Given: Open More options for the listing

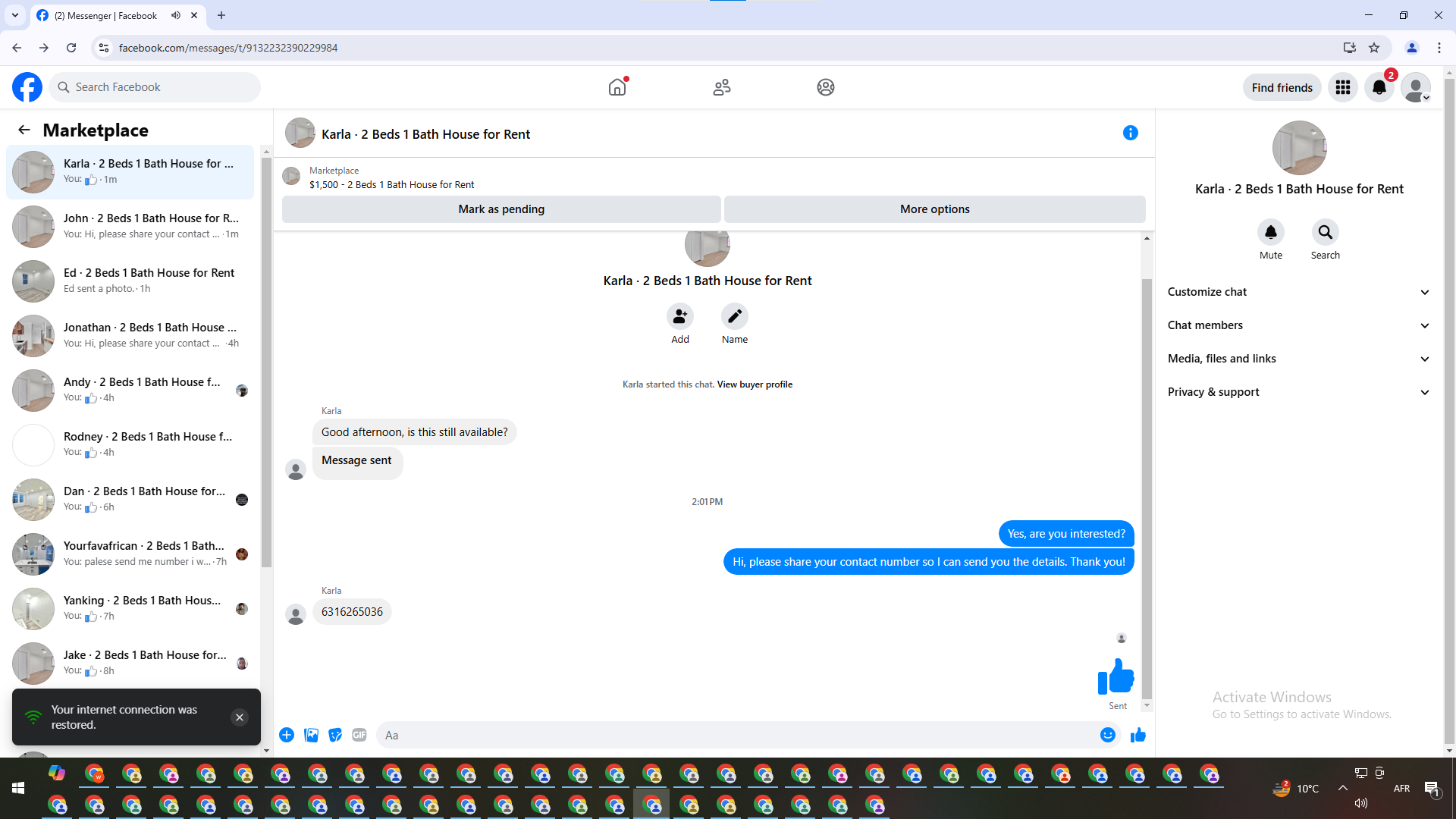Looking at the screenshot, I should point(935,209).
